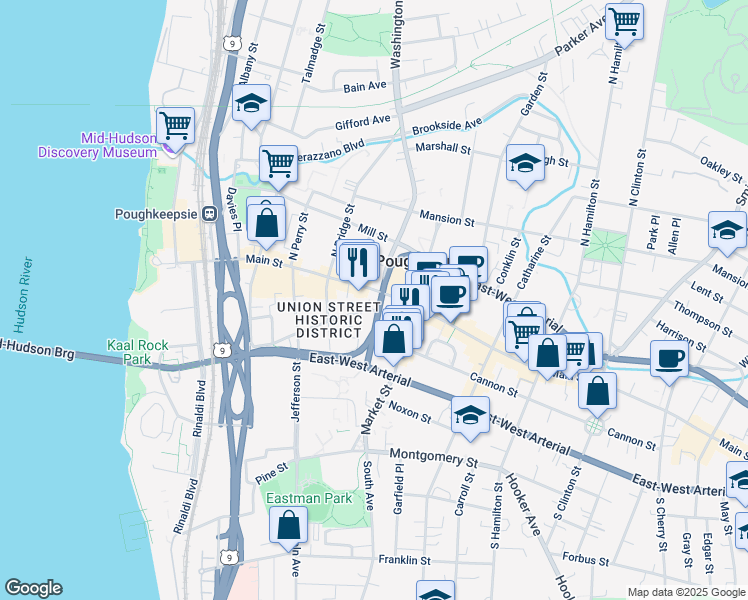The width and height of the screenshot is (748, 600).
Task: Click the Eastman Park label
Action: [x=309, y=498]
